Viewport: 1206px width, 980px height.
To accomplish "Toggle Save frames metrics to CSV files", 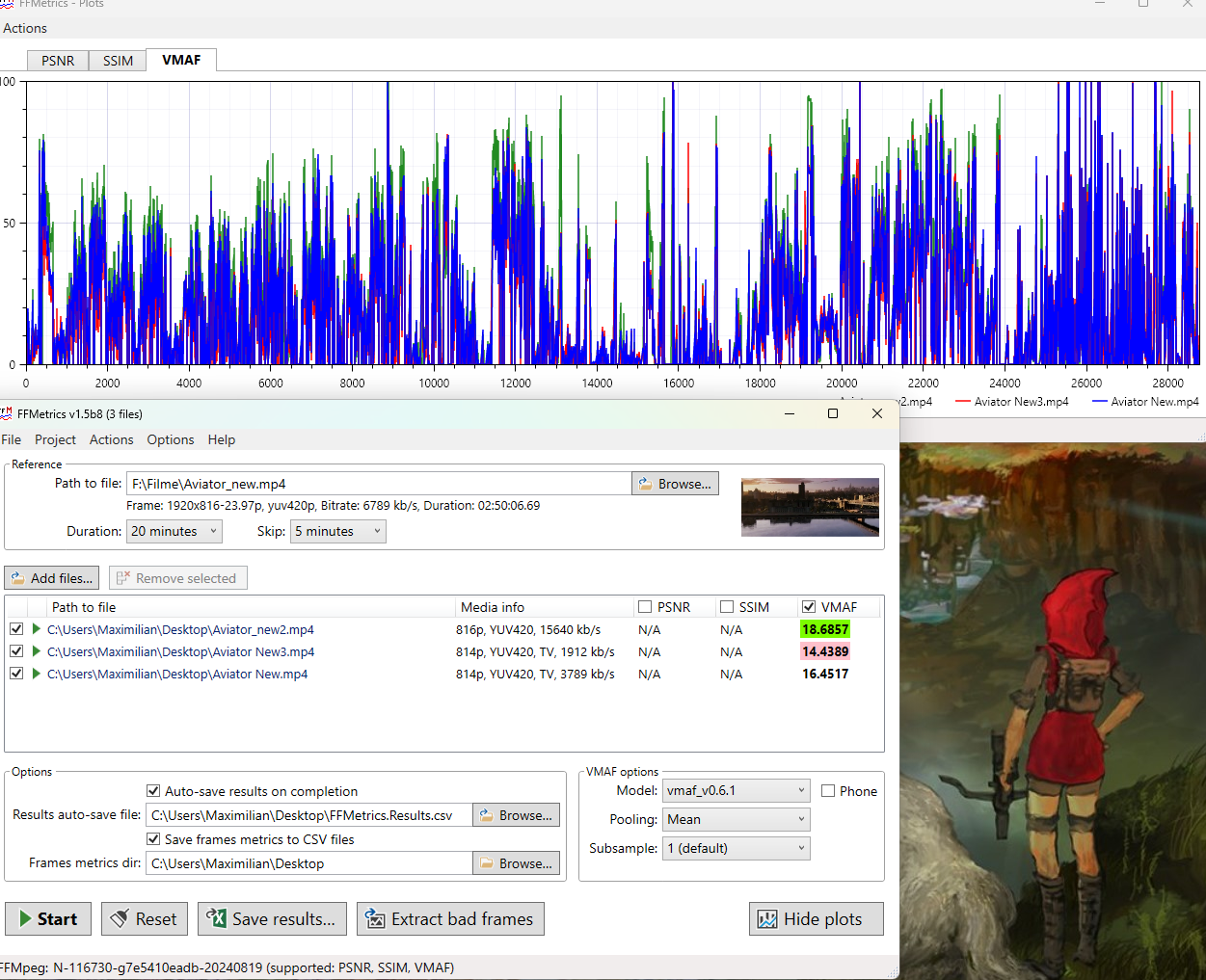I will (153, 839).
